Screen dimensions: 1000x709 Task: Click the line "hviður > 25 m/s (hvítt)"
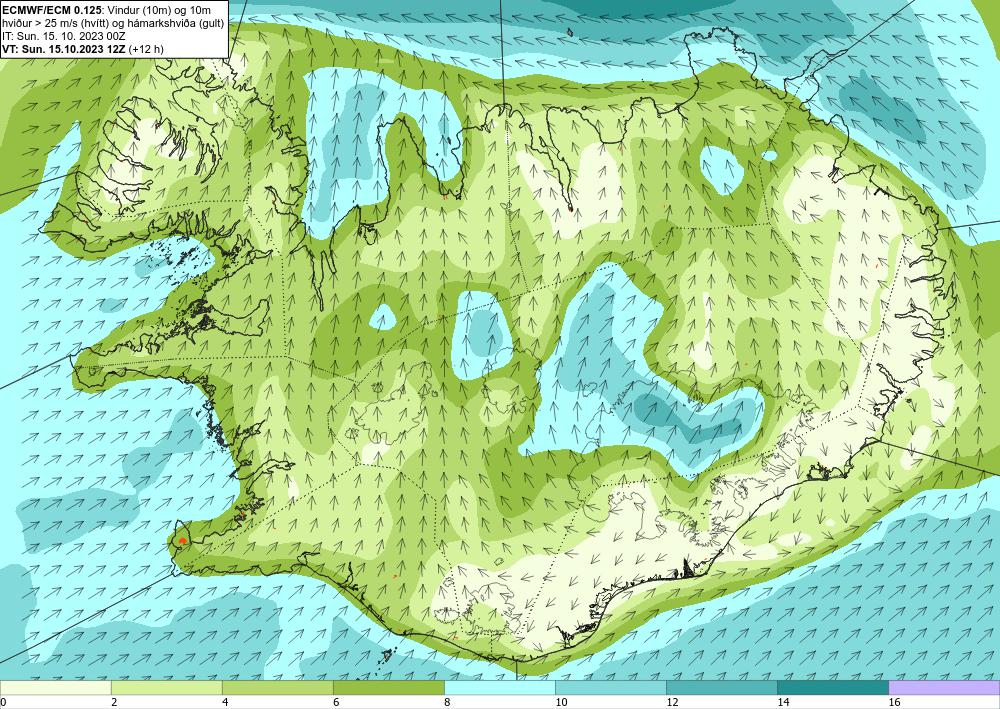(x=53, y=23)
